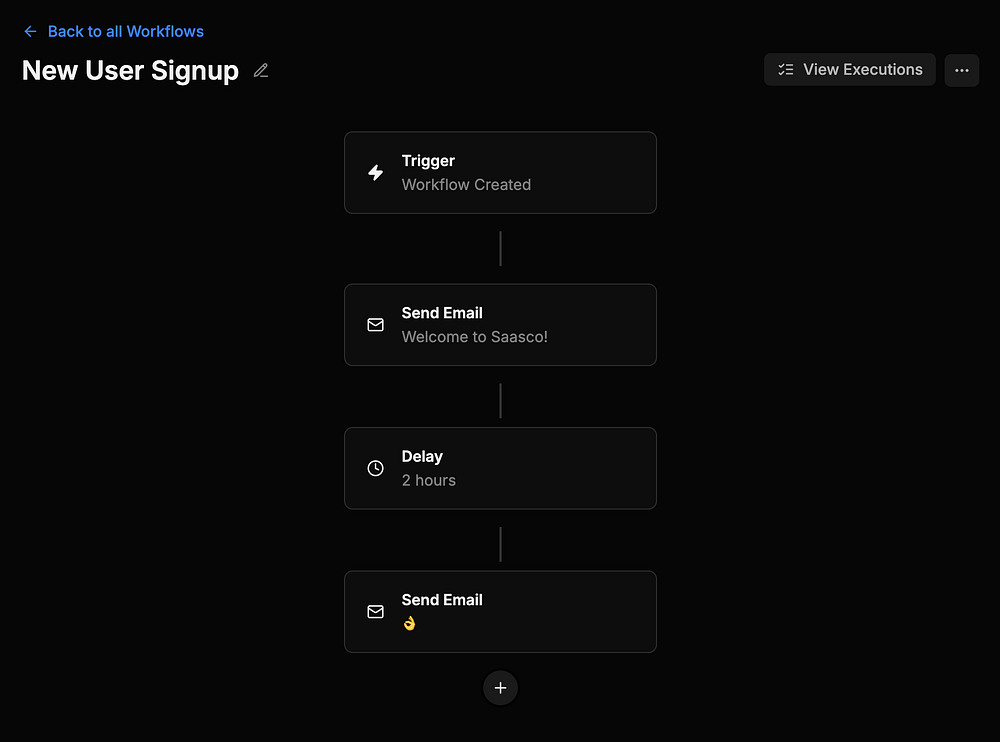Click the clock icon on Delay step
The width and height of the screenshot is (1000, 742).
[376, 468]
